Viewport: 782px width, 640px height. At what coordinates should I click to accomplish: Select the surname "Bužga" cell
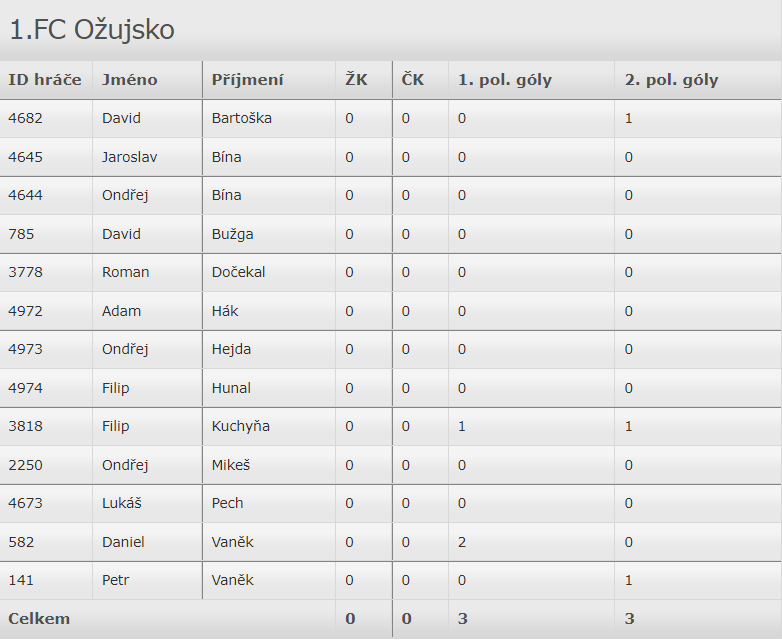point(233,234)
